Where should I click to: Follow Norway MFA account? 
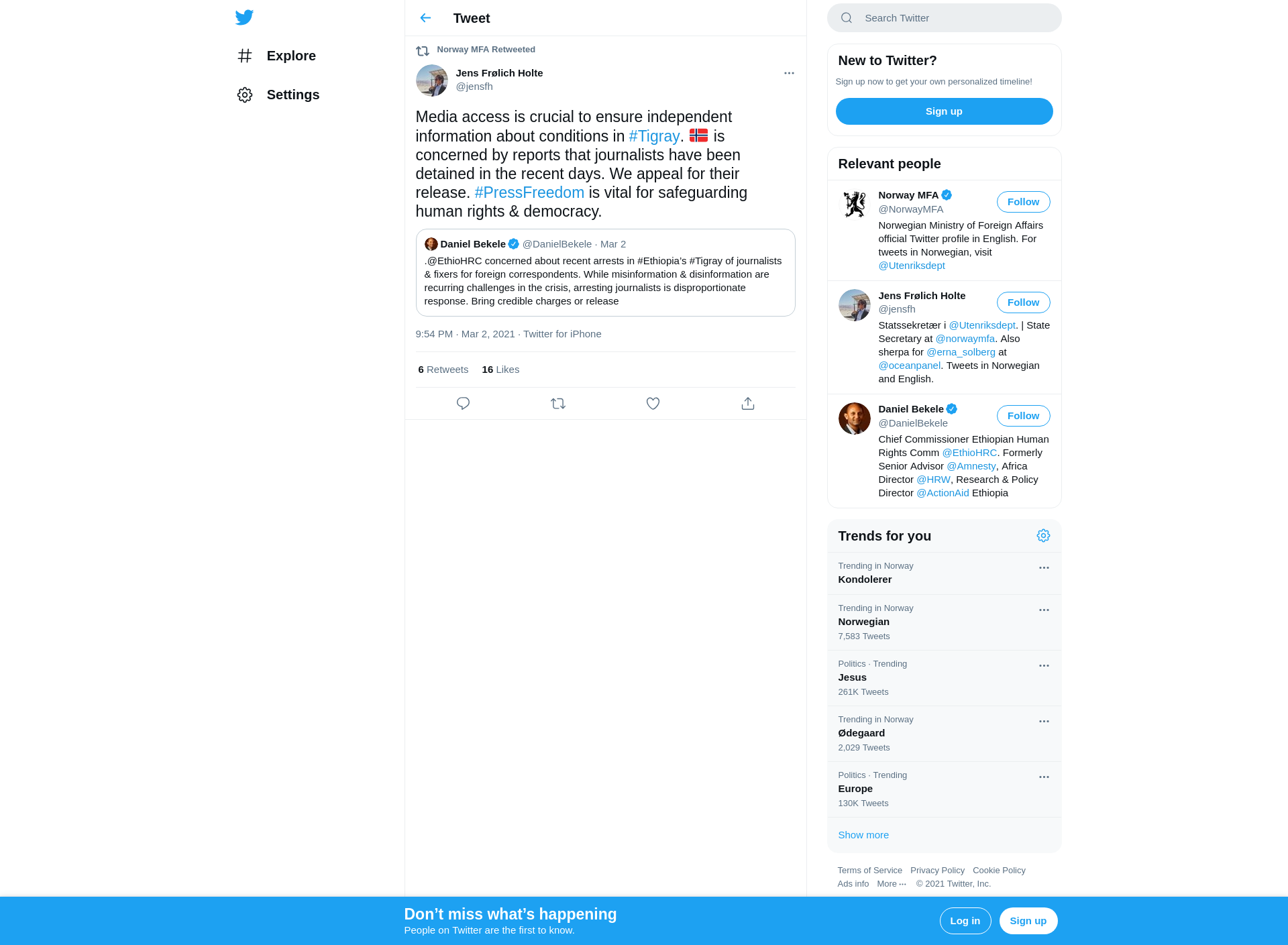pos(1023,202)
